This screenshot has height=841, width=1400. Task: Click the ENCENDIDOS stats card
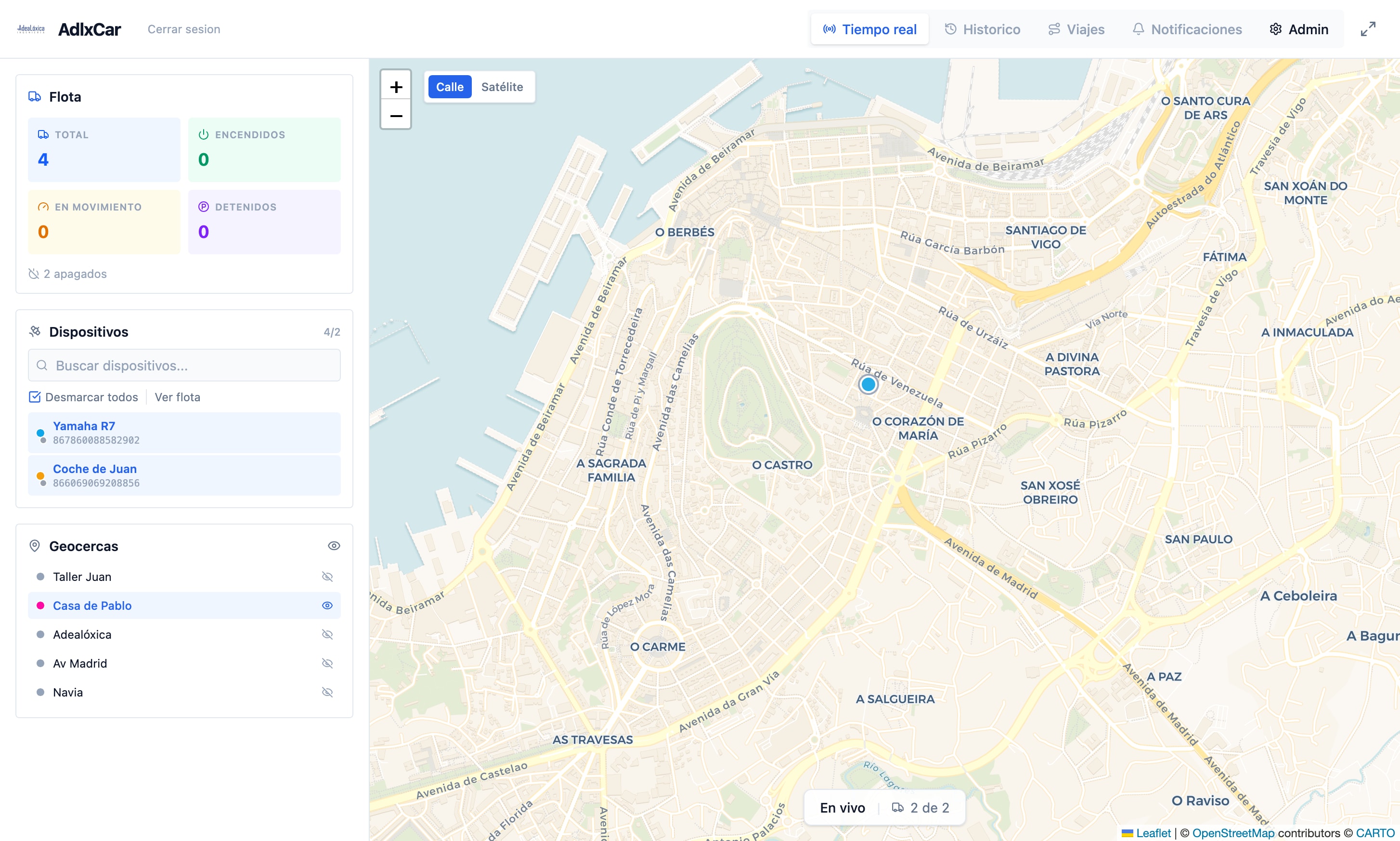click(x=264, y=150)
